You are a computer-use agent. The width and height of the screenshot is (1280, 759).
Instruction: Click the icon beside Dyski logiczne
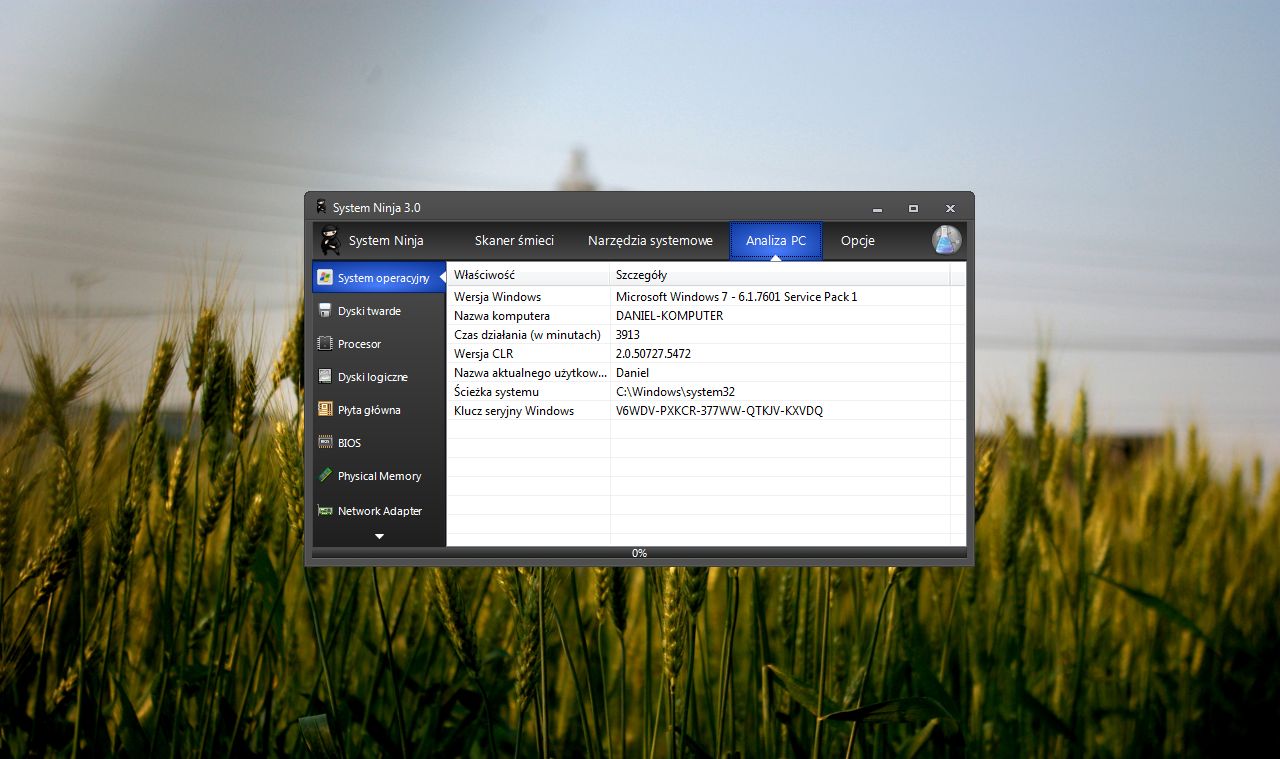[x=325, y=376]
